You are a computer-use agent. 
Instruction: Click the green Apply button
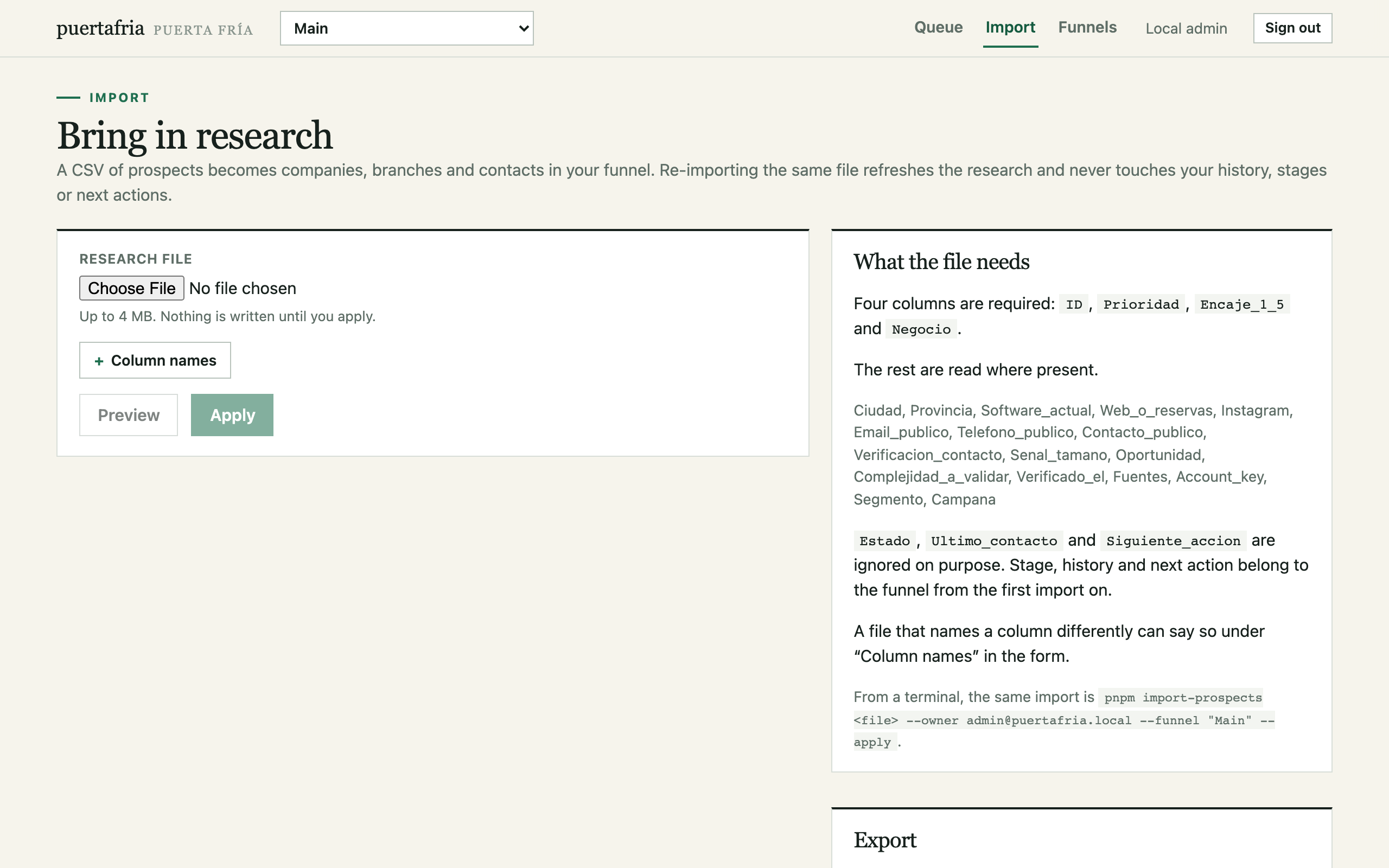[x=232, y=415]
